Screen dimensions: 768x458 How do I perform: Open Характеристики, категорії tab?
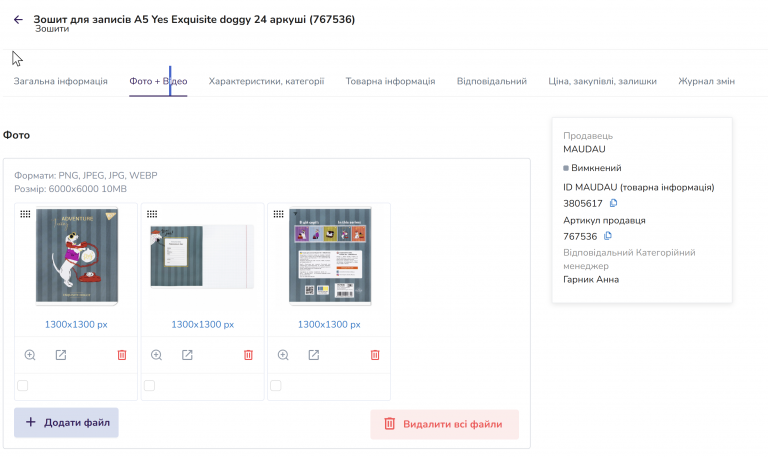[266, 81]
